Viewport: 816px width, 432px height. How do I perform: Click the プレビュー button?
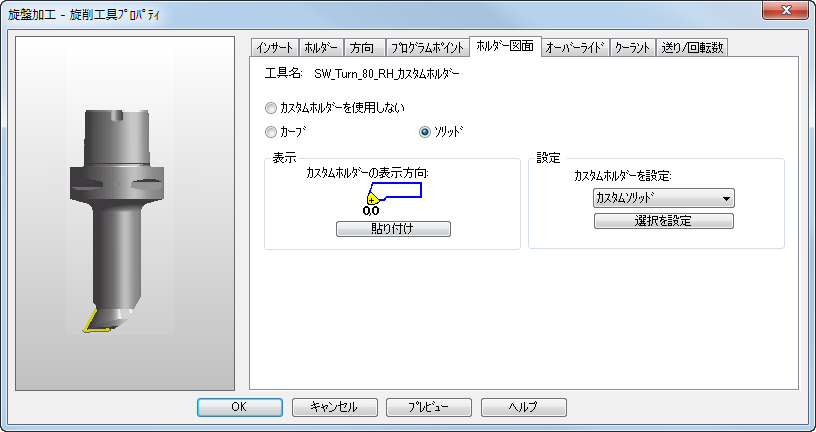[x=429, y=408]
